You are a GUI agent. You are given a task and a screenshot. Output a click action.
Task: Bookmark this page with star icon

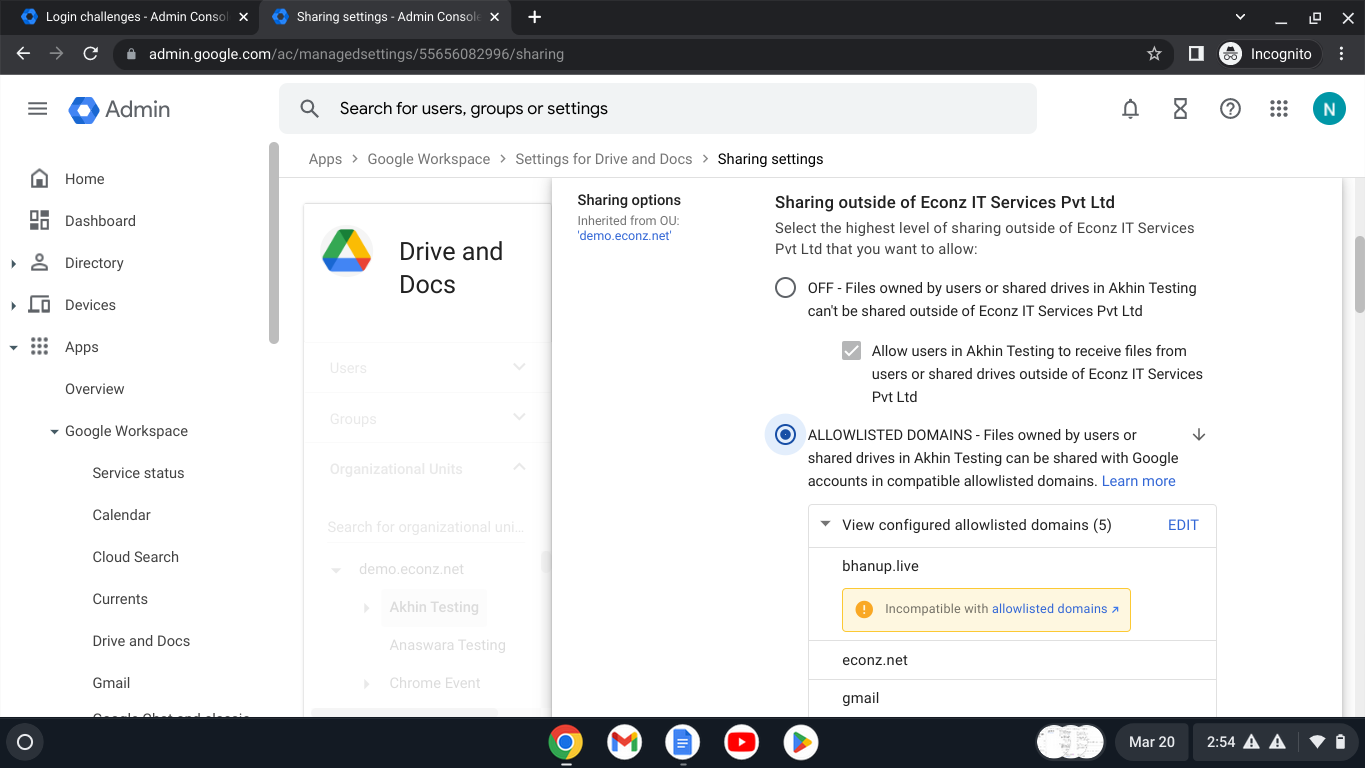tap(1154, 54)
